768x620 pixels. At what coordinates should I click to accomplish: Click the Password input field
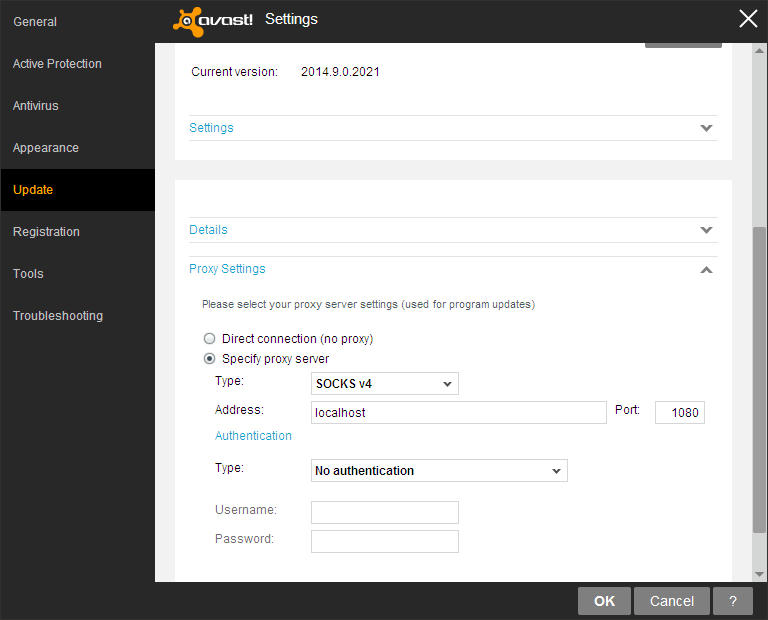tap(384, 542)
